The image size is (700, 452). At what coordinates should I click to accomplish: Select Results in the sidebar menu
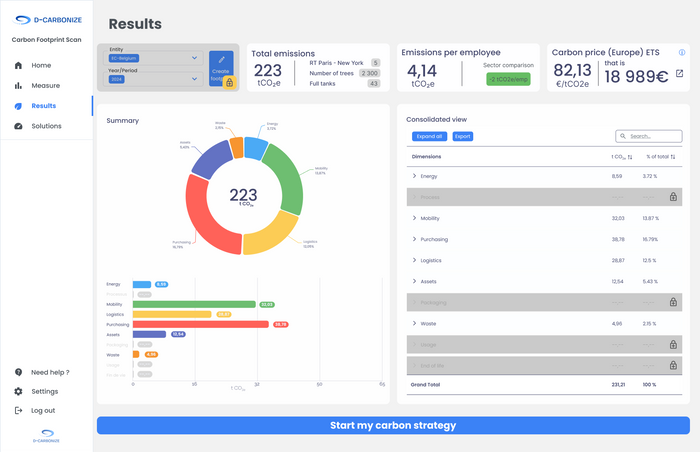44,106
